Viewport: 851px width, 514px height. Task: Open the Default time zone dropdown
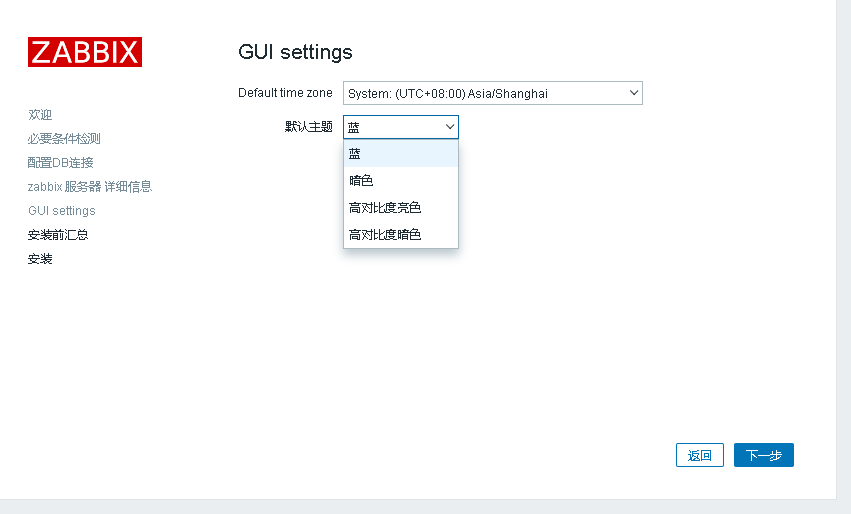coord(492,93)
